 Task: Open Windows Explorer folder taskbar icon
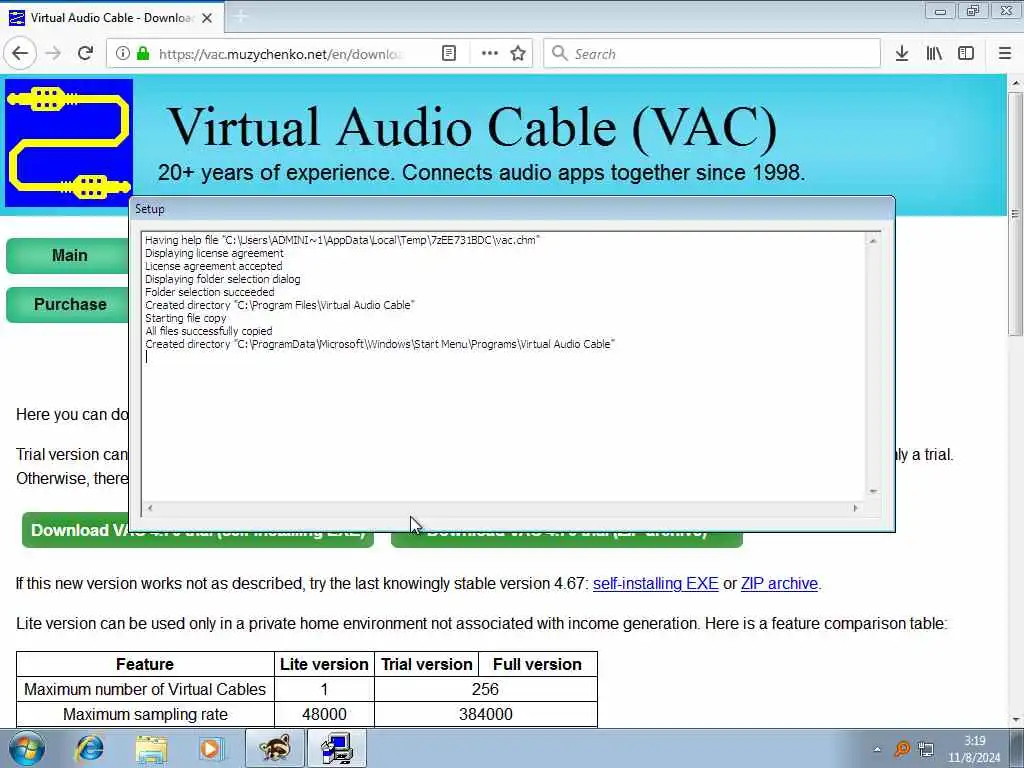coord(151,748)
